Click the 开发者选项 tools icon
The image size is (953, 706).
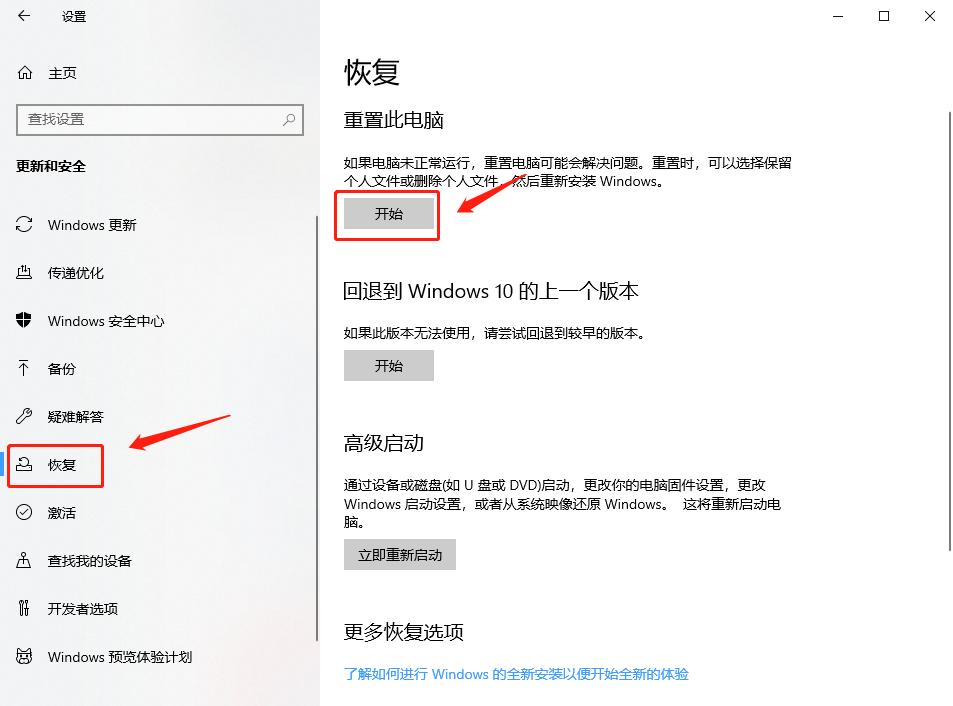click(x=24, y=608)
